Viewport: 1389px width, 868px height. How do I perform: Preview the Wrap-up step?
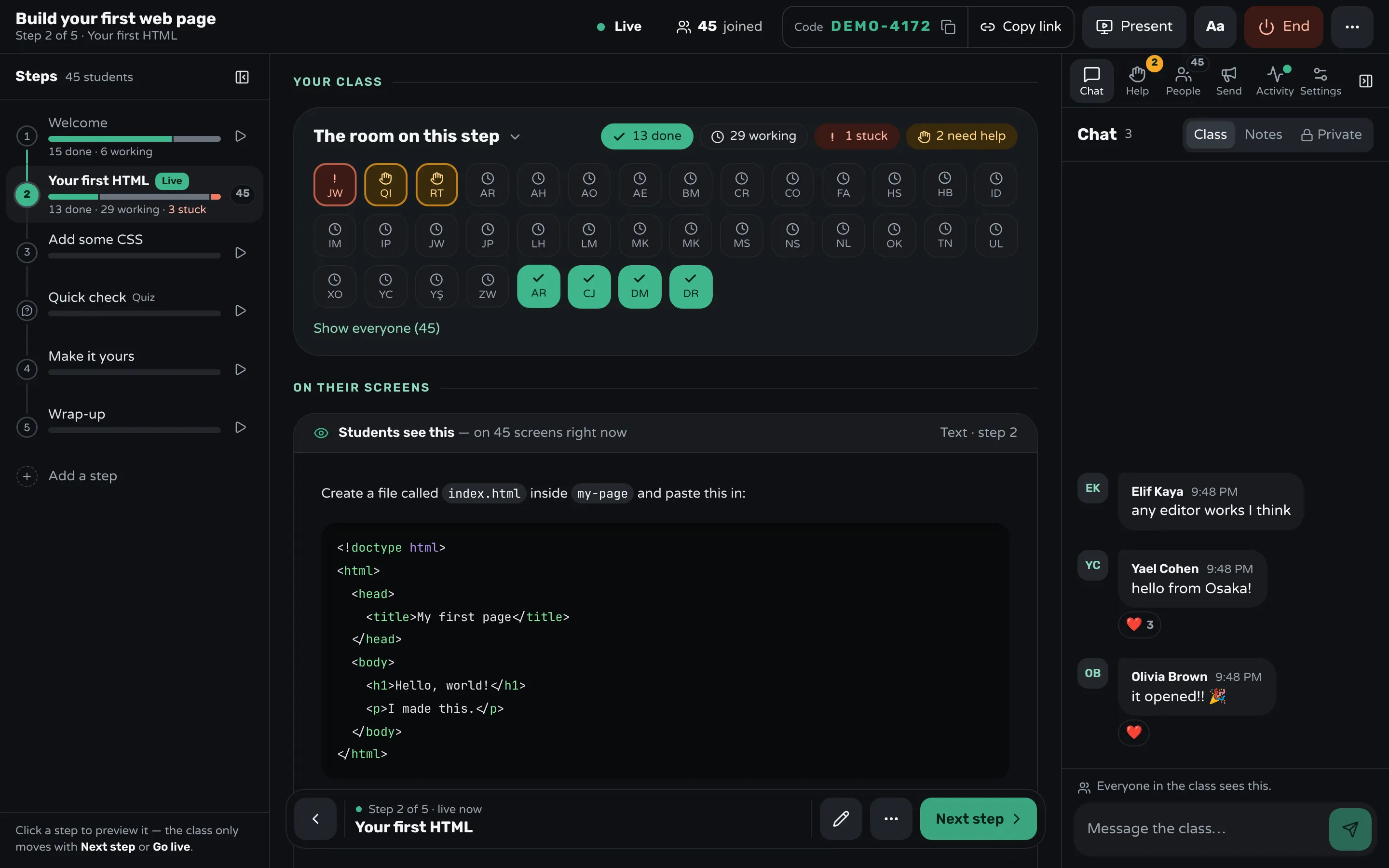click(x=241, y=427)
